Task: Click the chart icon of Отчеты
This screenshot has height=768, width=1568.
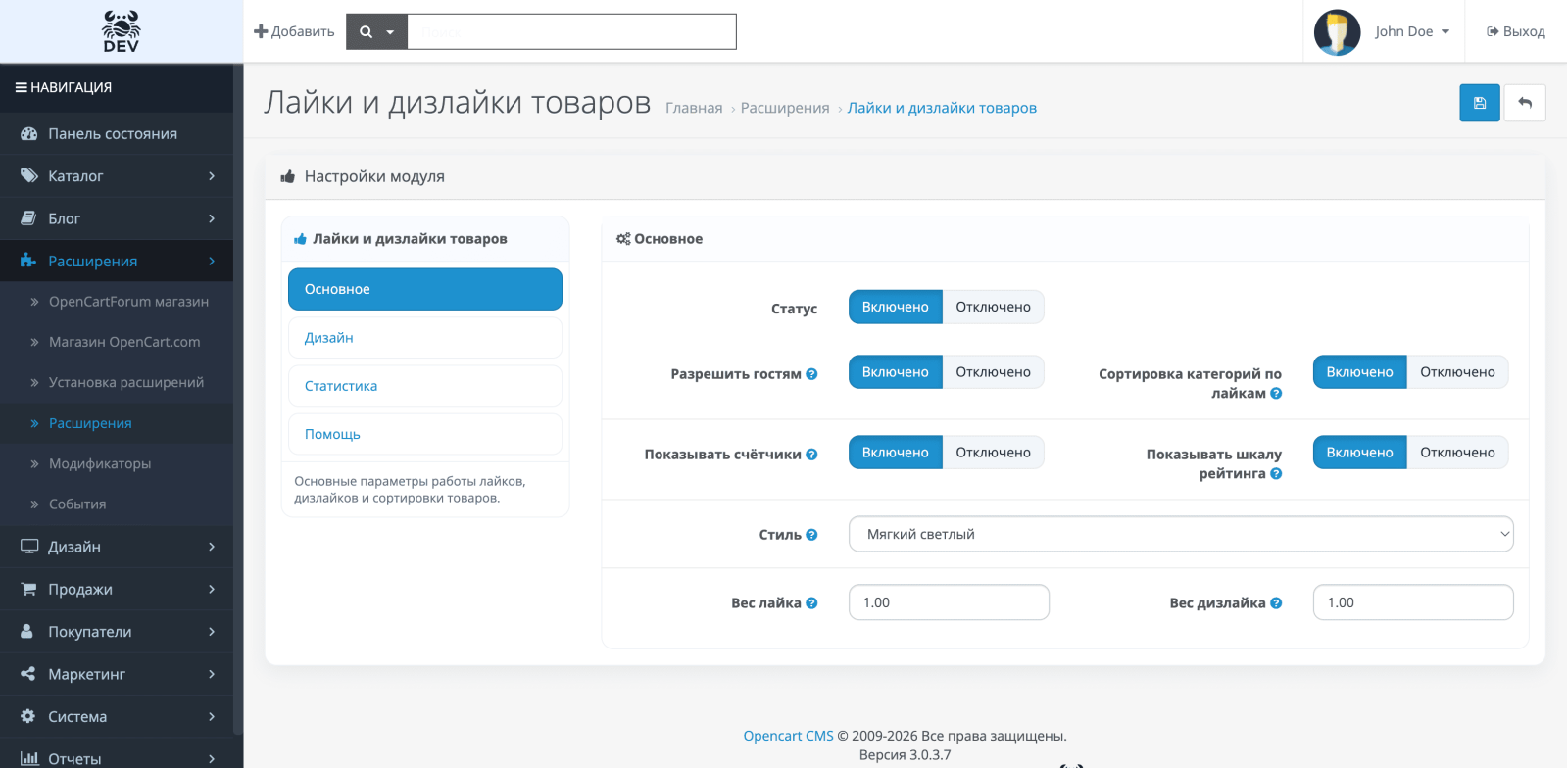Action: (29, 758)
